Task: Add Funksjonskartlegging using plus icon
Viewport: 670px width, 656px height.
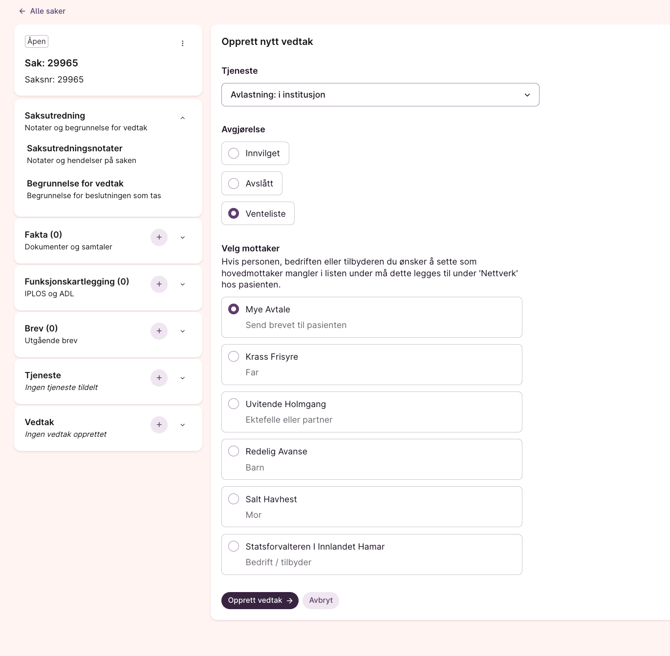Action: coord(159,284)
